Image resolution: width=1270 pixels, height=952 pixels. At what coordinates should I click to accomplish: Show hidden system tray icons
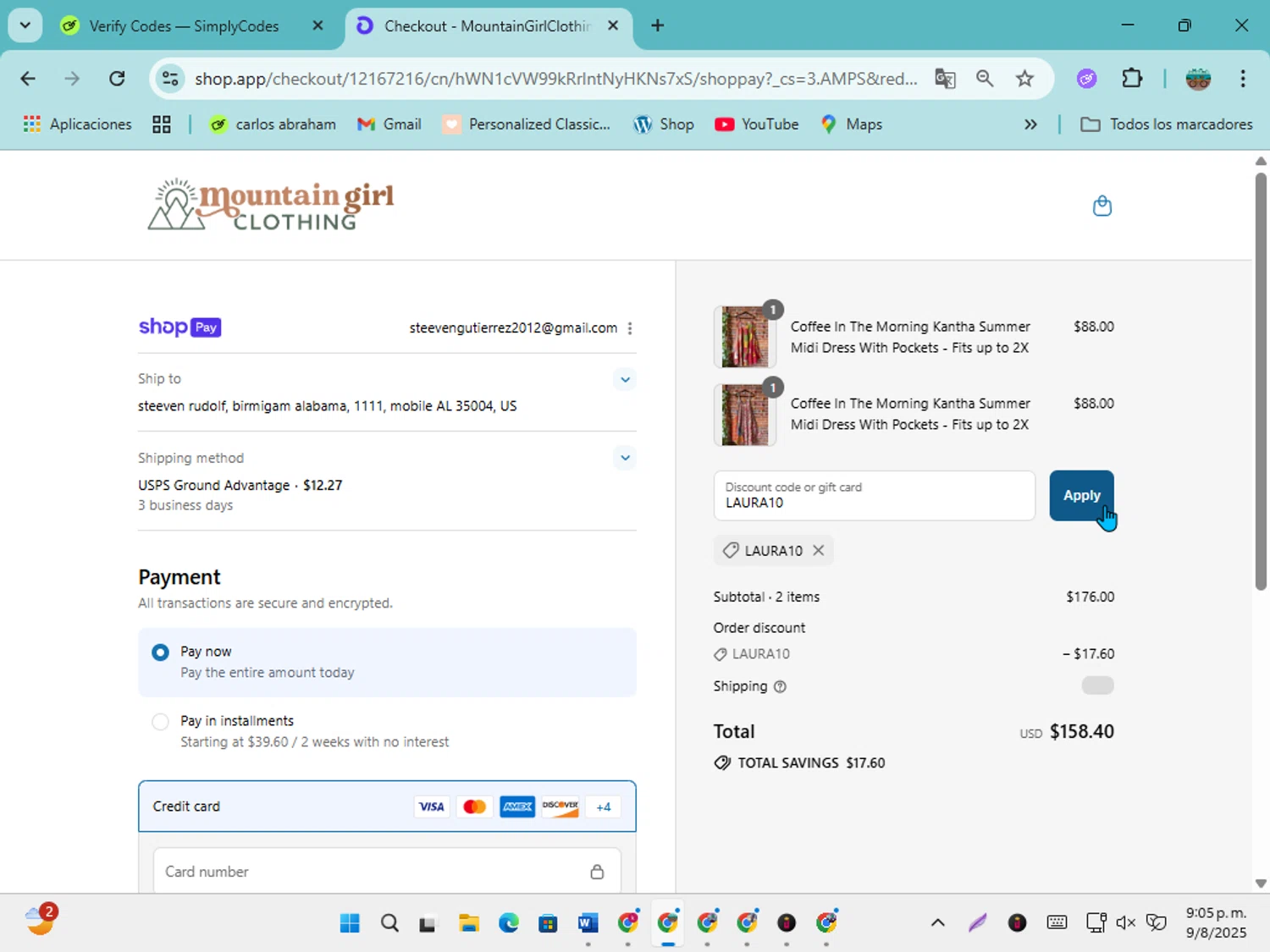click(x=937, y=922)
